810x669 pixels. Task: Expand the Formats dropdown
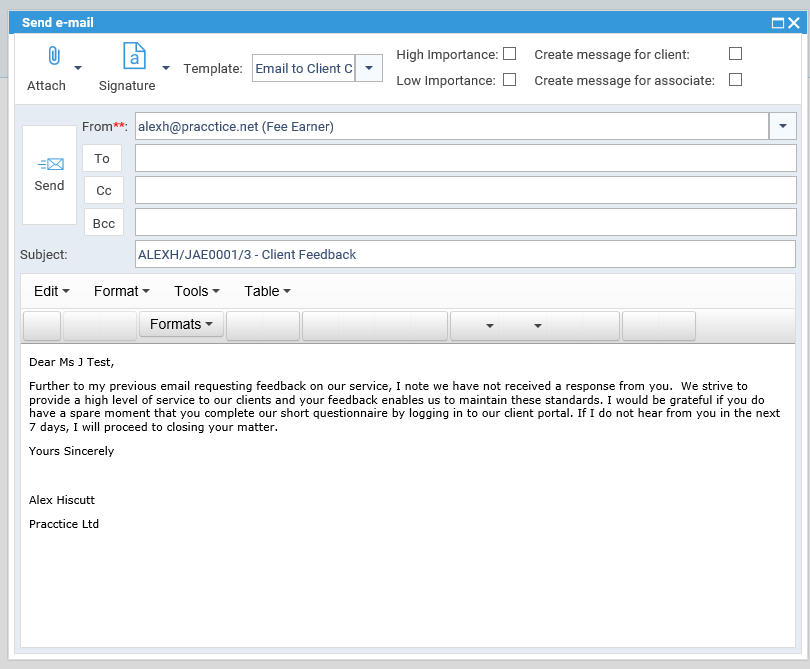pyautogui.click(x=181, y=324)
